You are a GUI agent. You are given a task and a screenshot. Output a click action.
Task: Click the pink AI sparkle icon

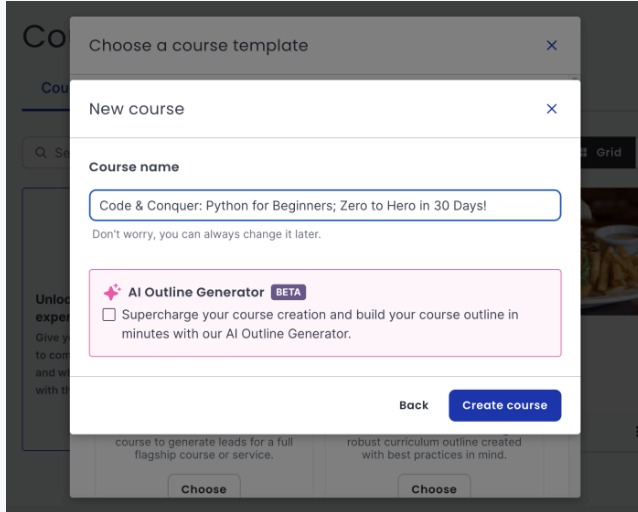click(x=112, y=292)
